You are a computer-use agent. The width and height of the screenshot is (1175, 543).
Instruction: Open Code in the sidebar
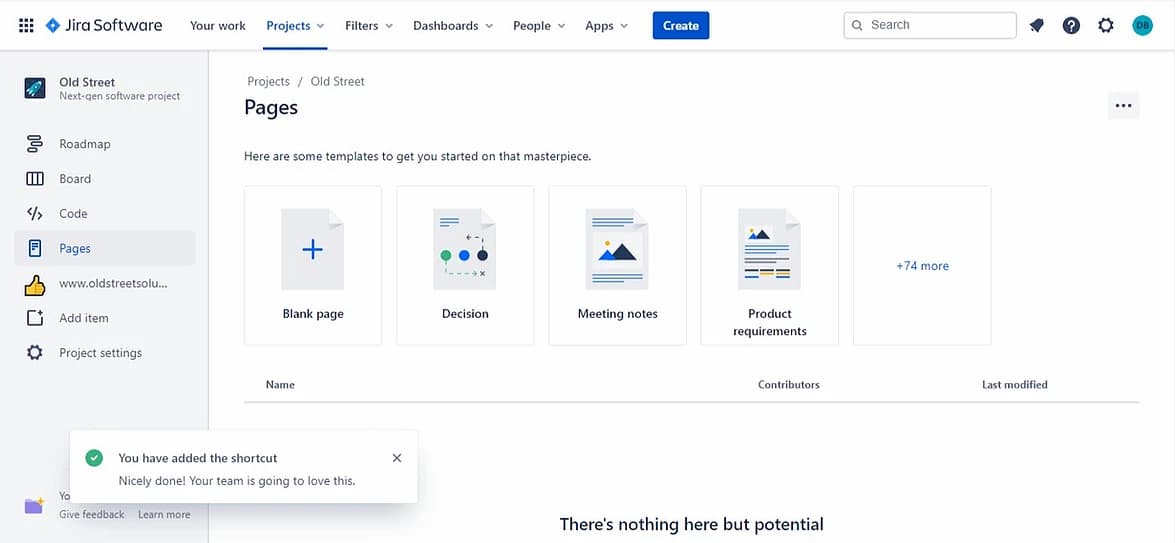73,214
